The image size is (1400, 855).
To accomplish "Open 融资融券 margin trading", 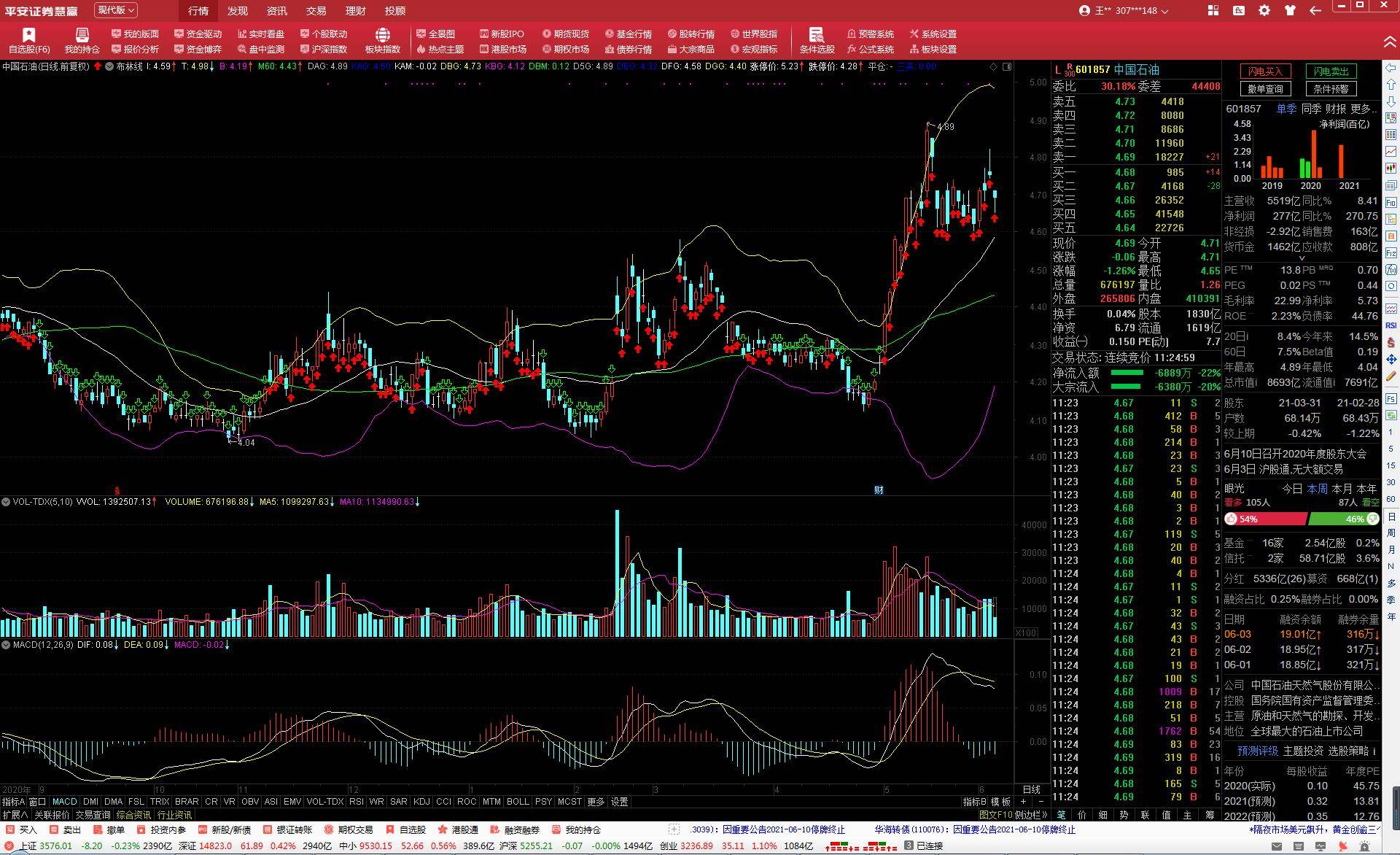I will pos(514,830).
